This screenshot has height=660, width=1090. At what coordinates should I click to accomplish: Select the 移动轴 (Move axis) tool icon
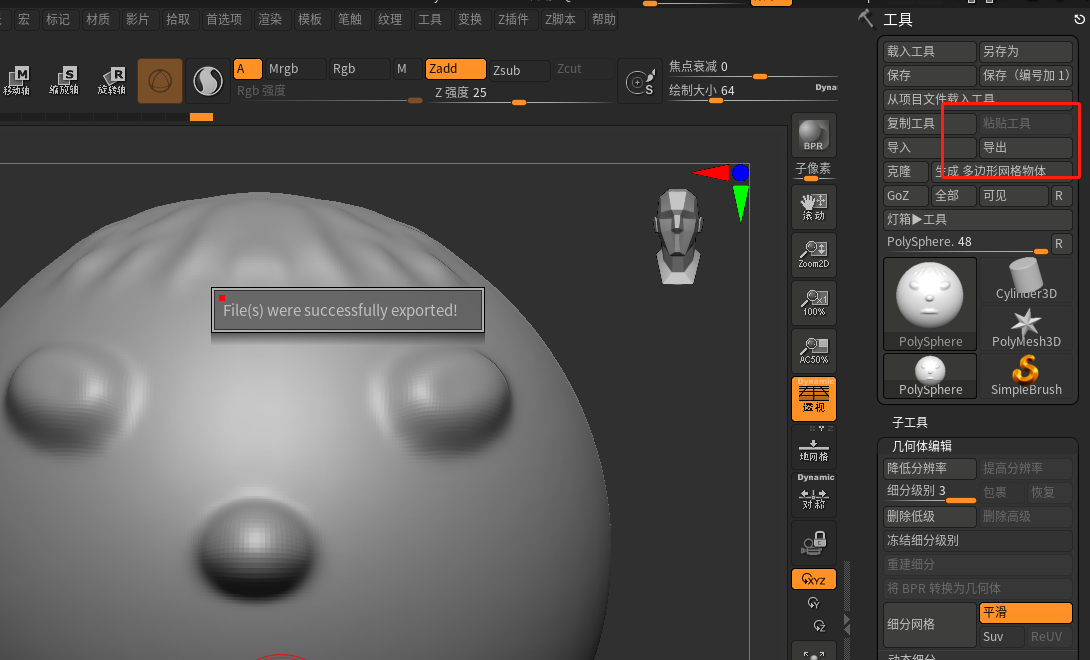coord(18,80)
